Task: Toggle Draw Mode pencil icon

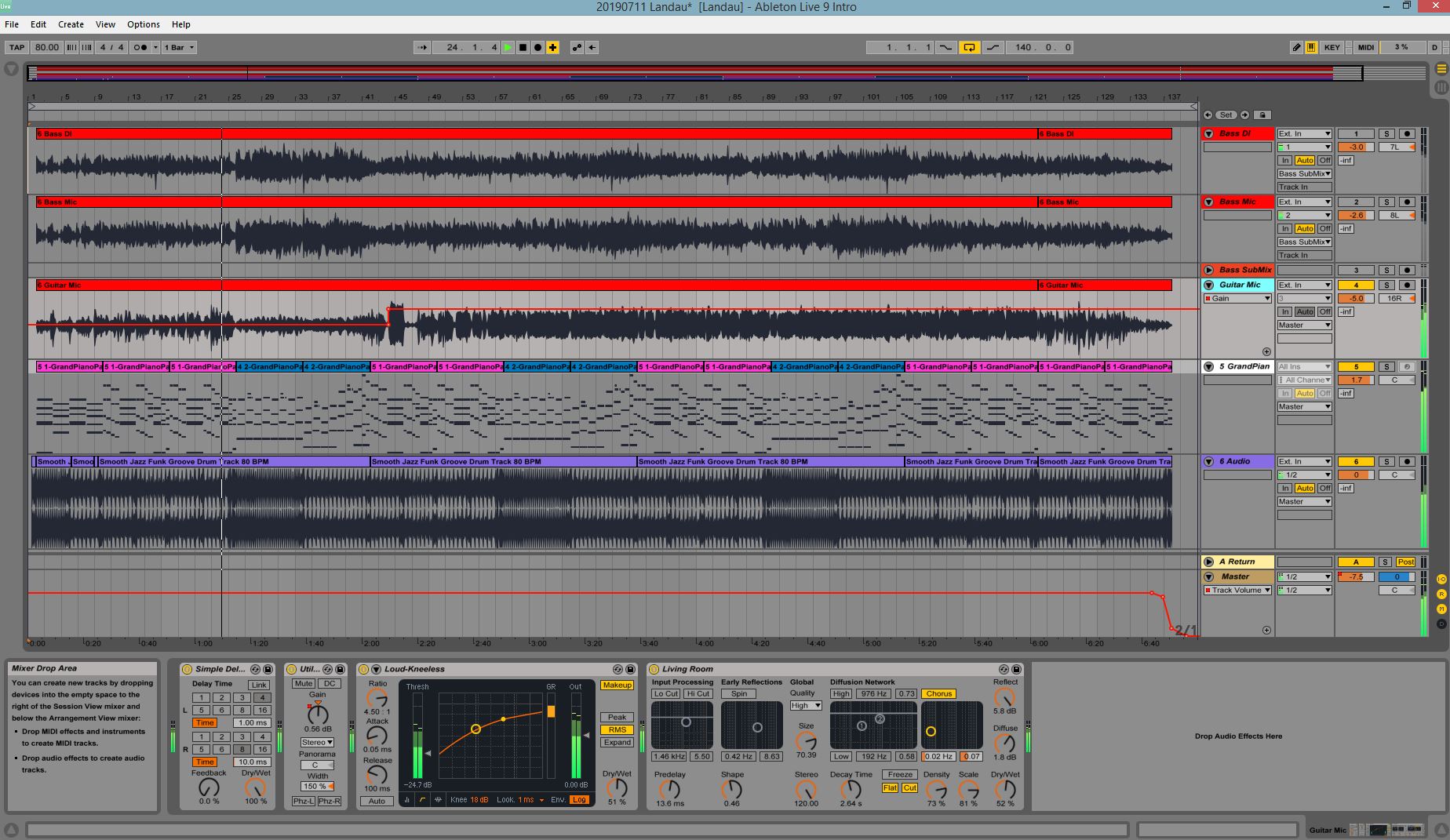Action: (x=1296, y=48)
